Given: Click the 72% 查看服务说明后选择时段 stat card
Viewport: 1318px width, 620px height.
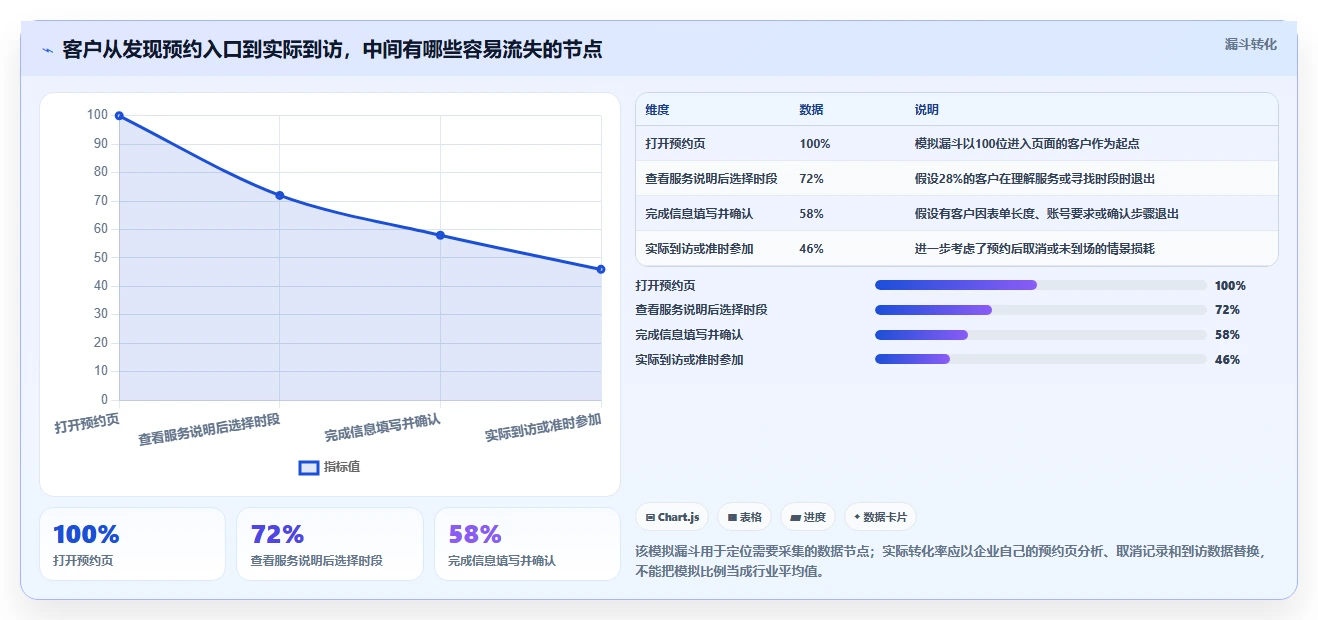Looking at the screenshot, I should [330, 544].
